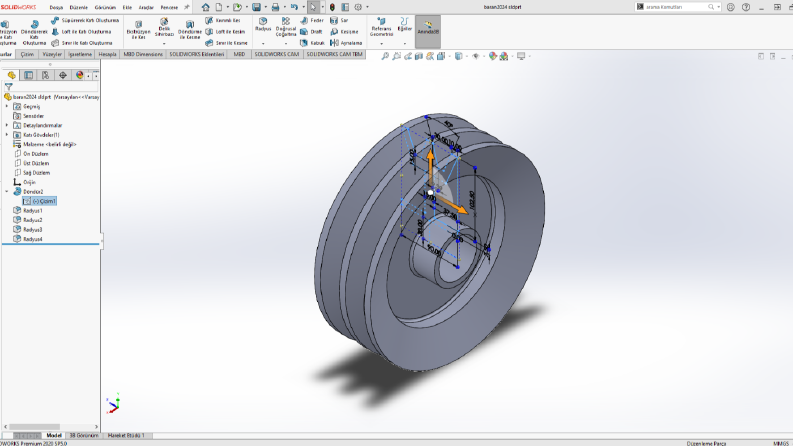Select the Feder rib tool
793x446 pixels.
point(312,20)
